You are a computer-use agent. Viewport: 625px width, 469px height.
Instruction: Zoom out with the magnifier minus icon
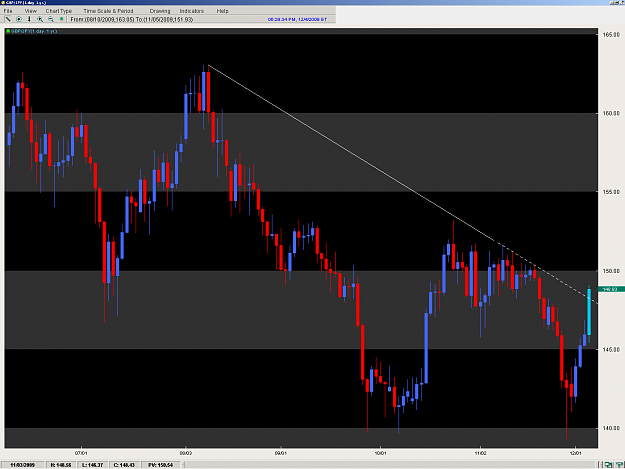click(x=51, y=19)
